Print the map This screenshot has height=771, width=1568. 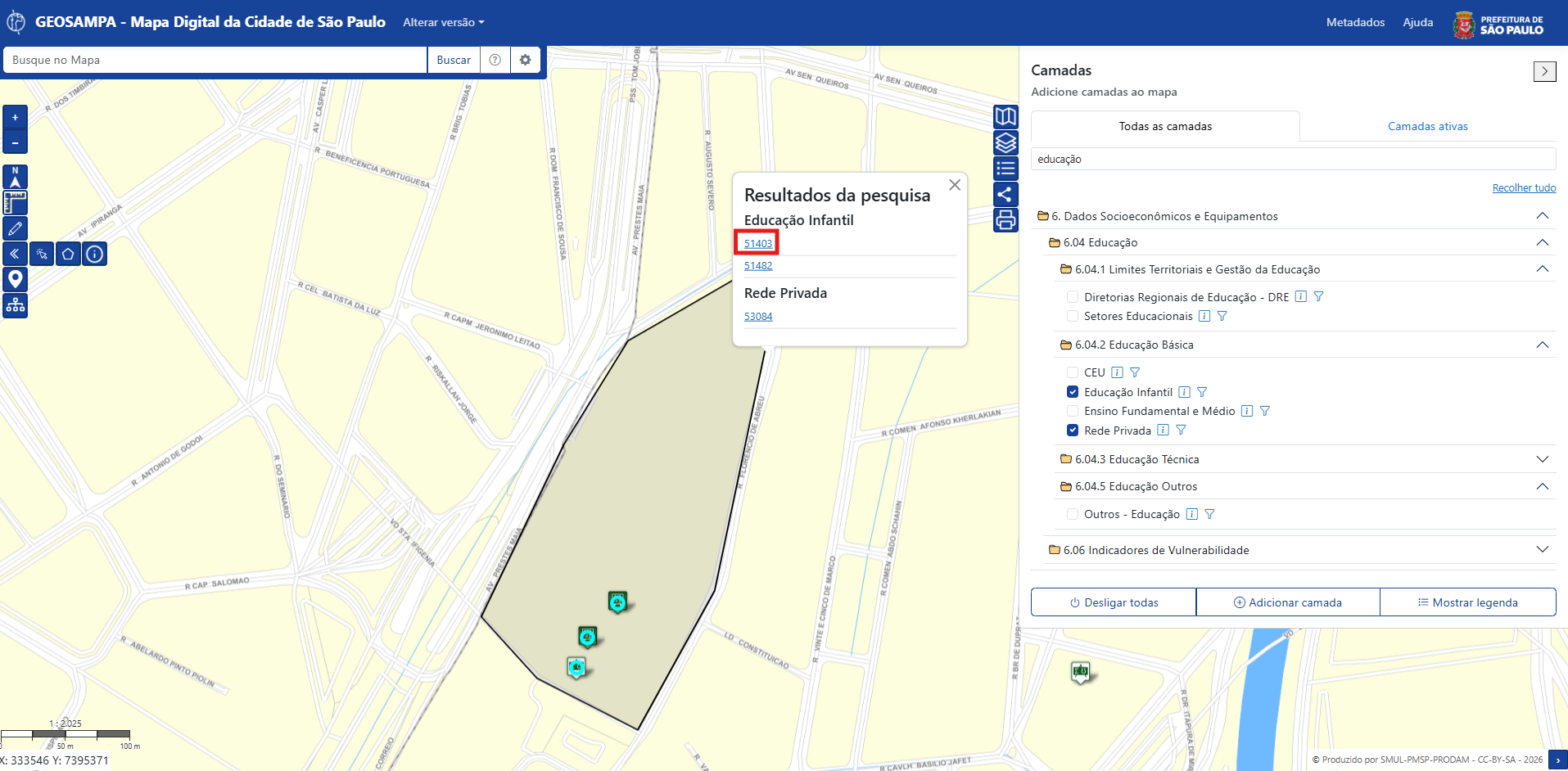1005,220
